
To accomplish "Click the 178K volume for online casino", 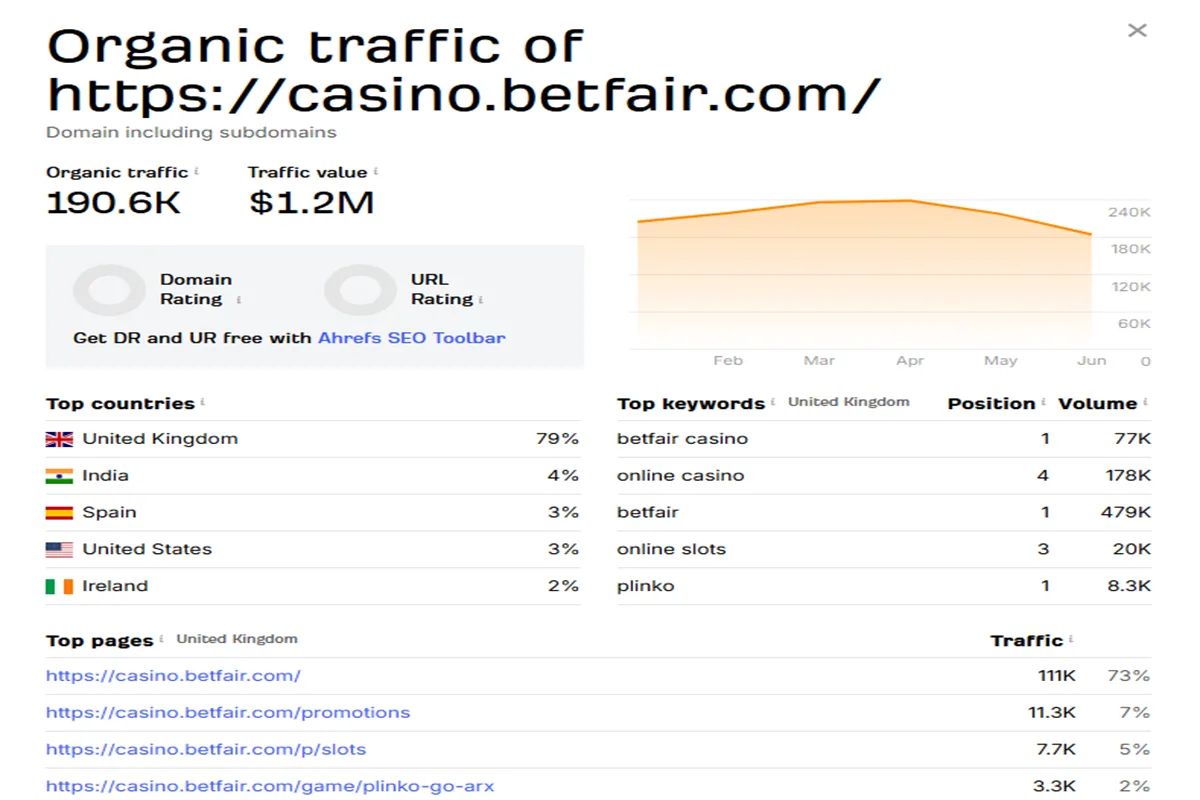I will coord(1129,476).
